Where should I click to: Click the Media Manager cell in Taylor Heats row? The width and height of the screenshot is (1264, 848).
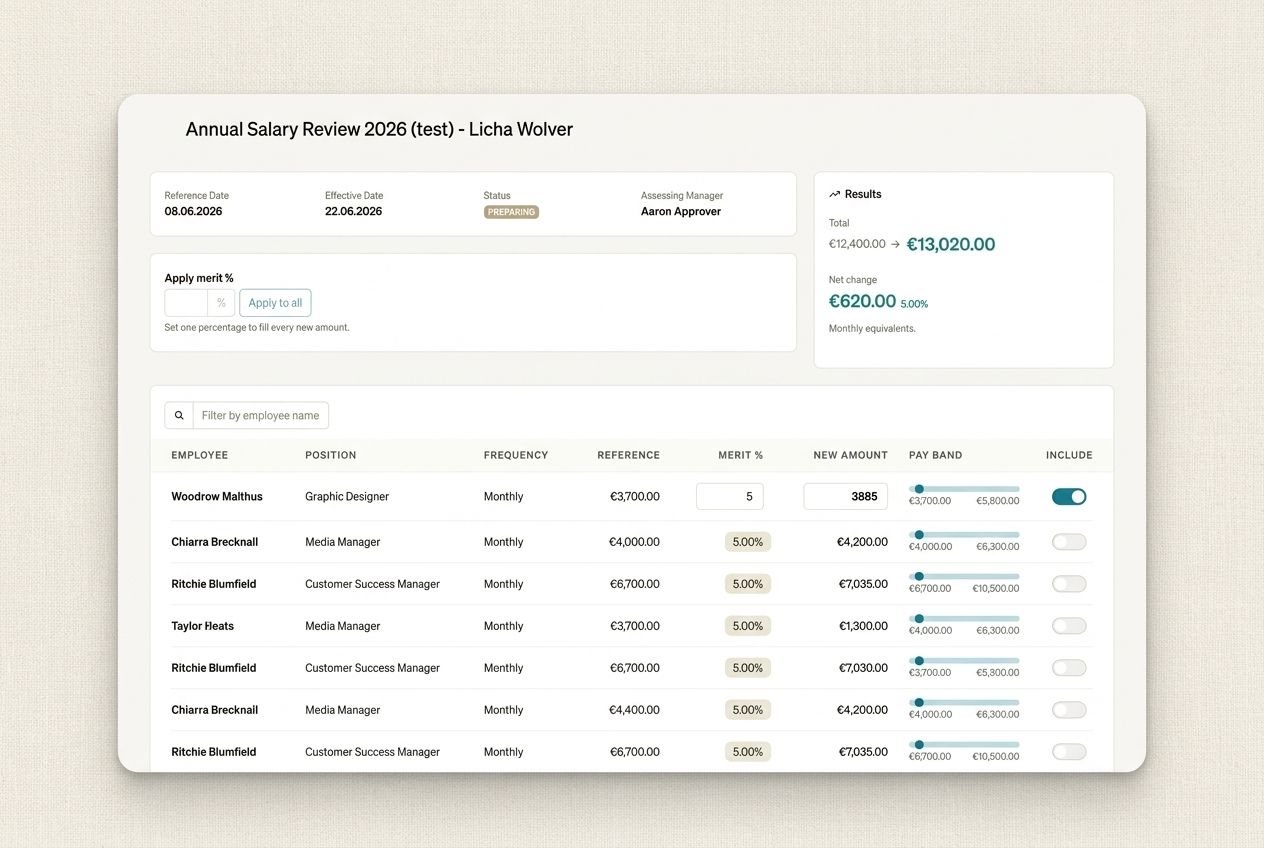(343, 626)
